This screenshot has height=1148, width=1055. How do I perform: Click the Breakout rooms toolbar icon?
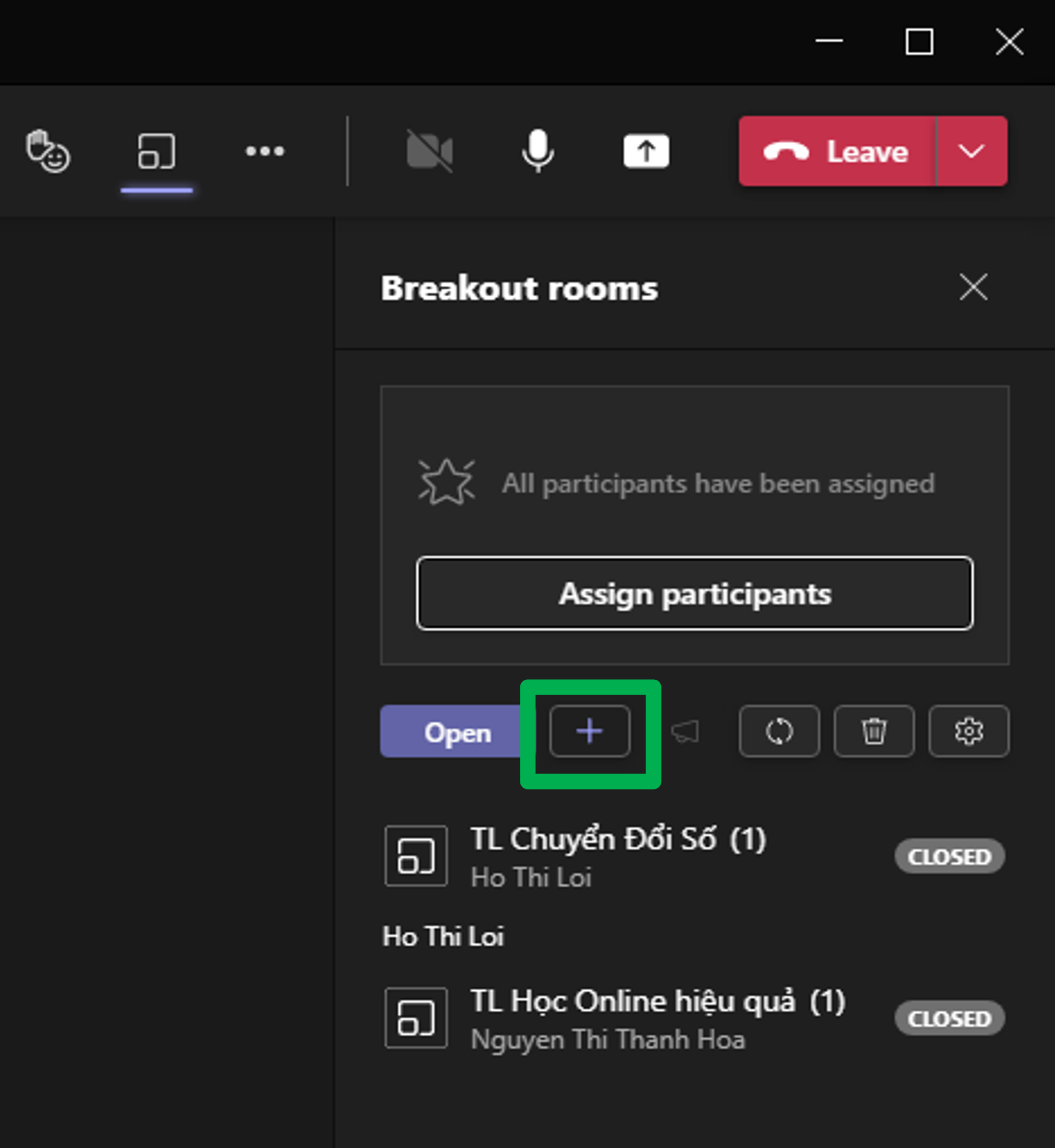pyautogui.click(x=156, y=152)
